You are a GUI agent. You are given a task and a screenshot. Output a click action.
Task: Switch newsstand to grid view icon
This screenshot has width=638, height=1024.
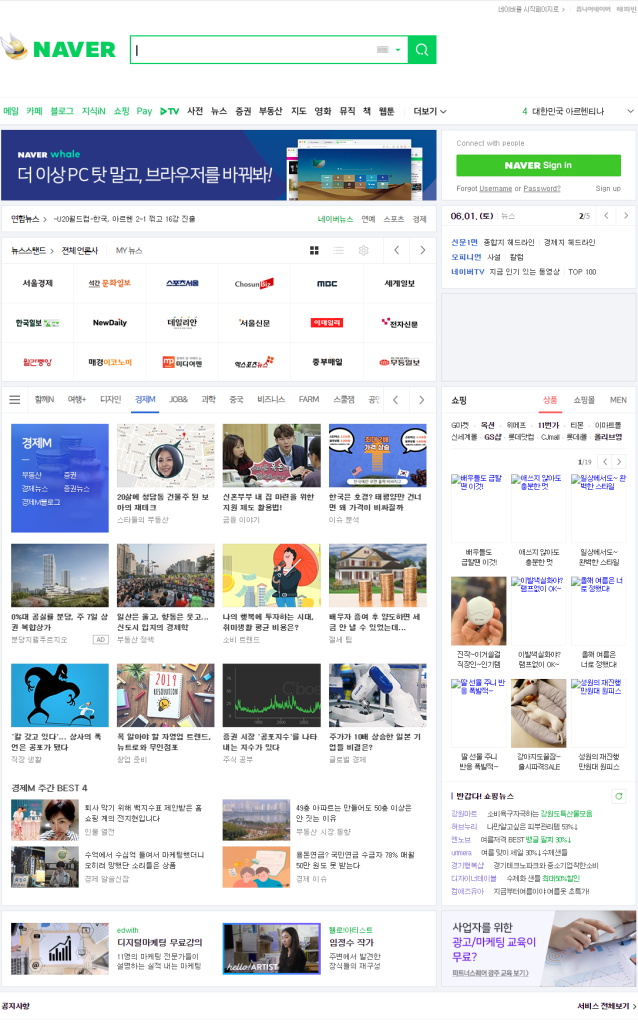pyautogui.click(x=314, y=251)
